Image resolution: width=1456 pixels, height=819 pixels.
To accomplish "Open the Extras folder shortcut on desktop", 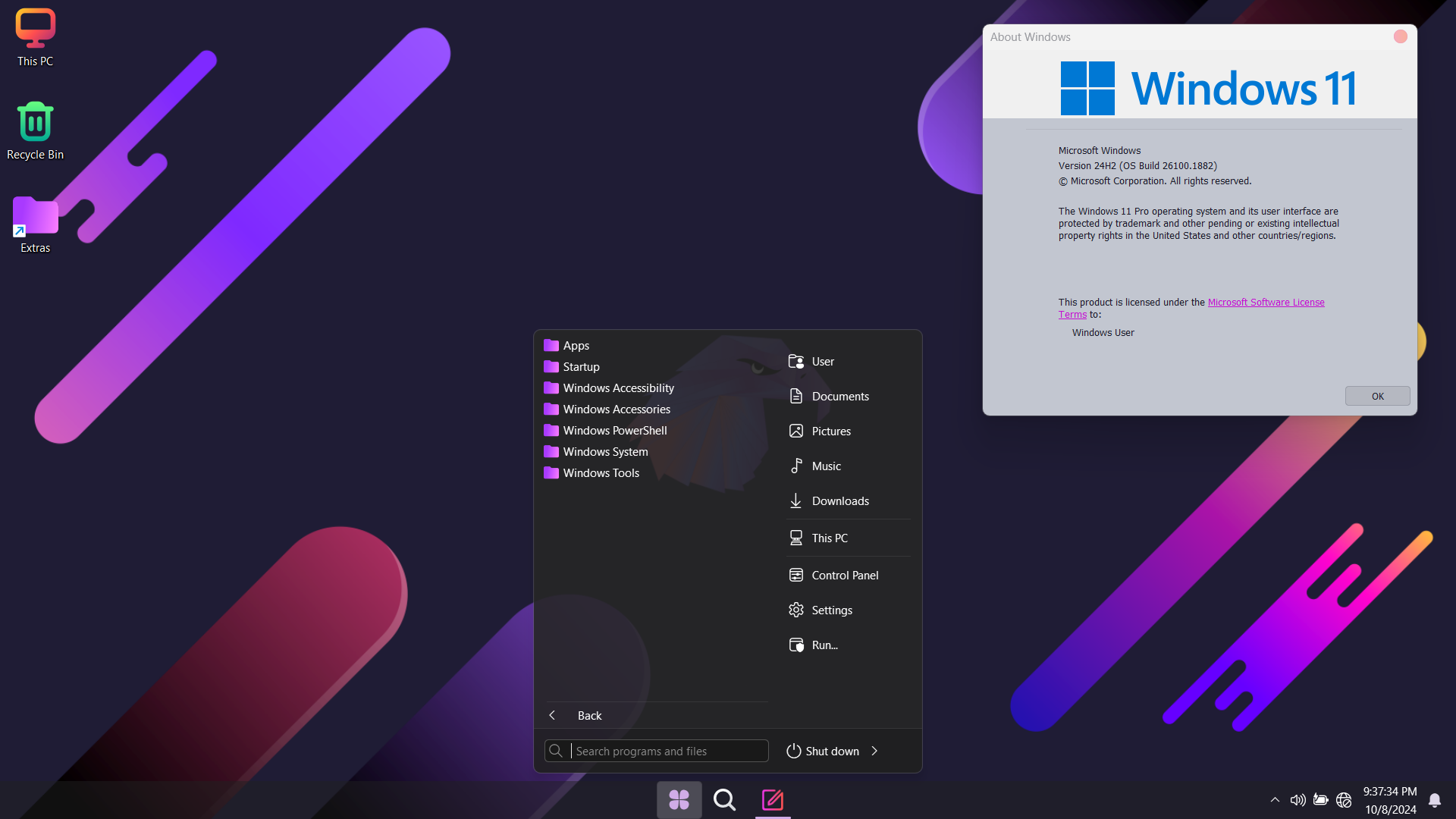I will [x=35, y=225].
